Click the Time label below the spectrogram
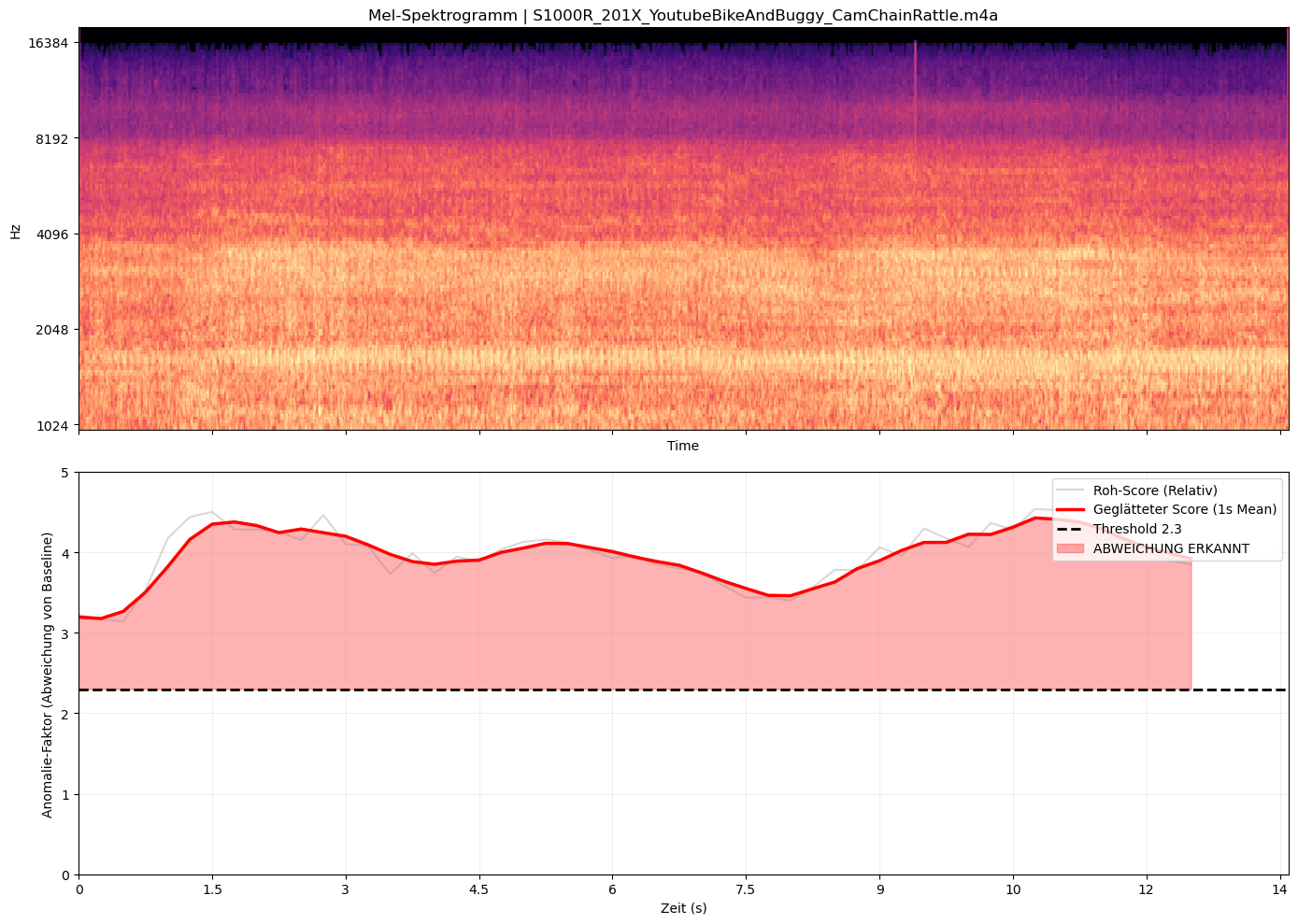Screen dimensions: 1298x924 (682, 447)
